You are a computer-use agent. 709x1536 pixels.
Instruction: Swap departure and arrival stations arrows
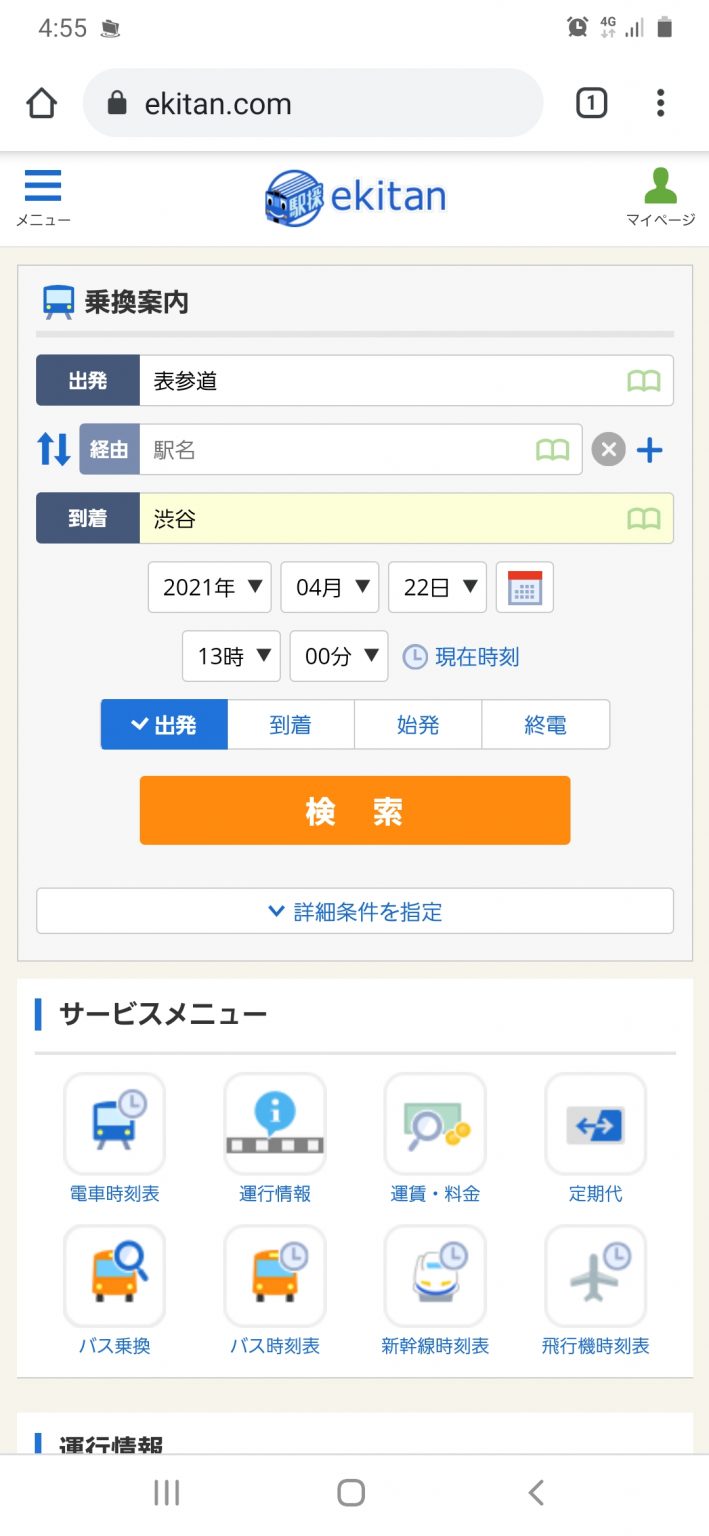tap(54, 450)
